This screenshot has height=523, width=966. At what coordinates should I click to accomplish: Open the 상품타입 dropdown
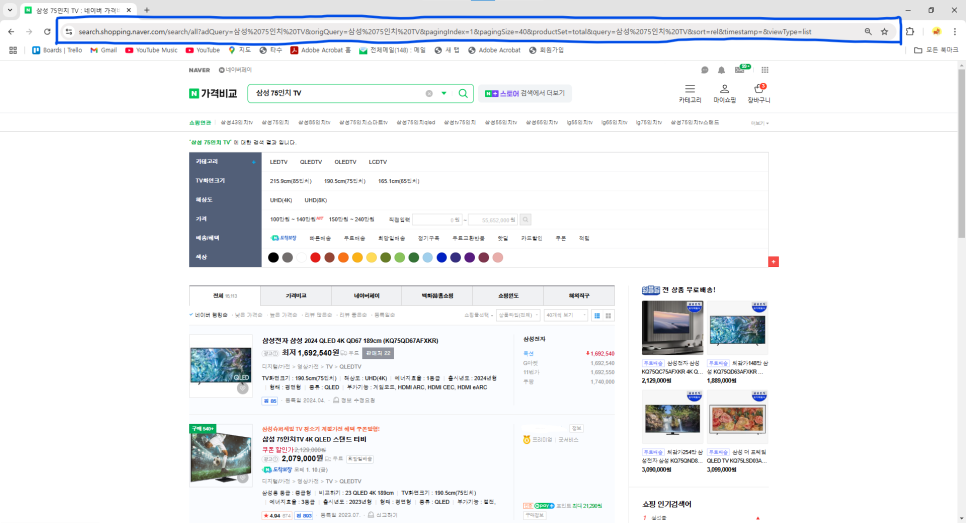[x=518, y=315]
